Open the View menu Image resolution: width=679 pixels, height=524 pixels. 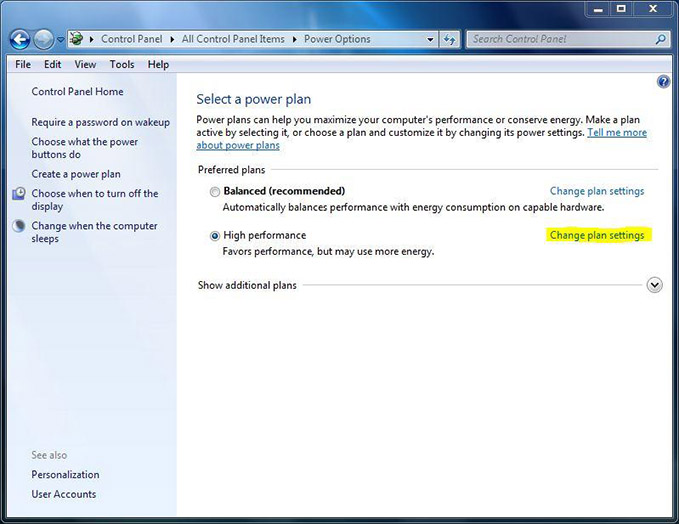point(85,65)
